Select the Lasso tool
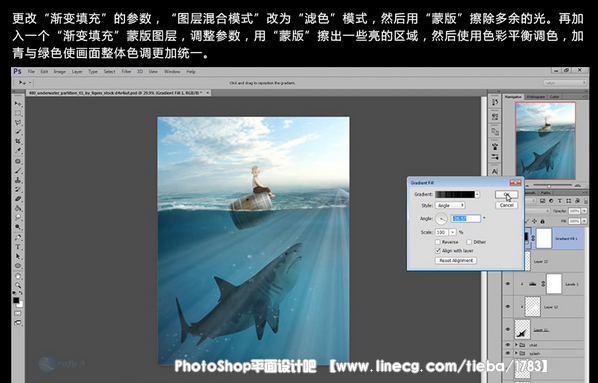Viewport: 598px width, 383px height. tap(18, 122)
